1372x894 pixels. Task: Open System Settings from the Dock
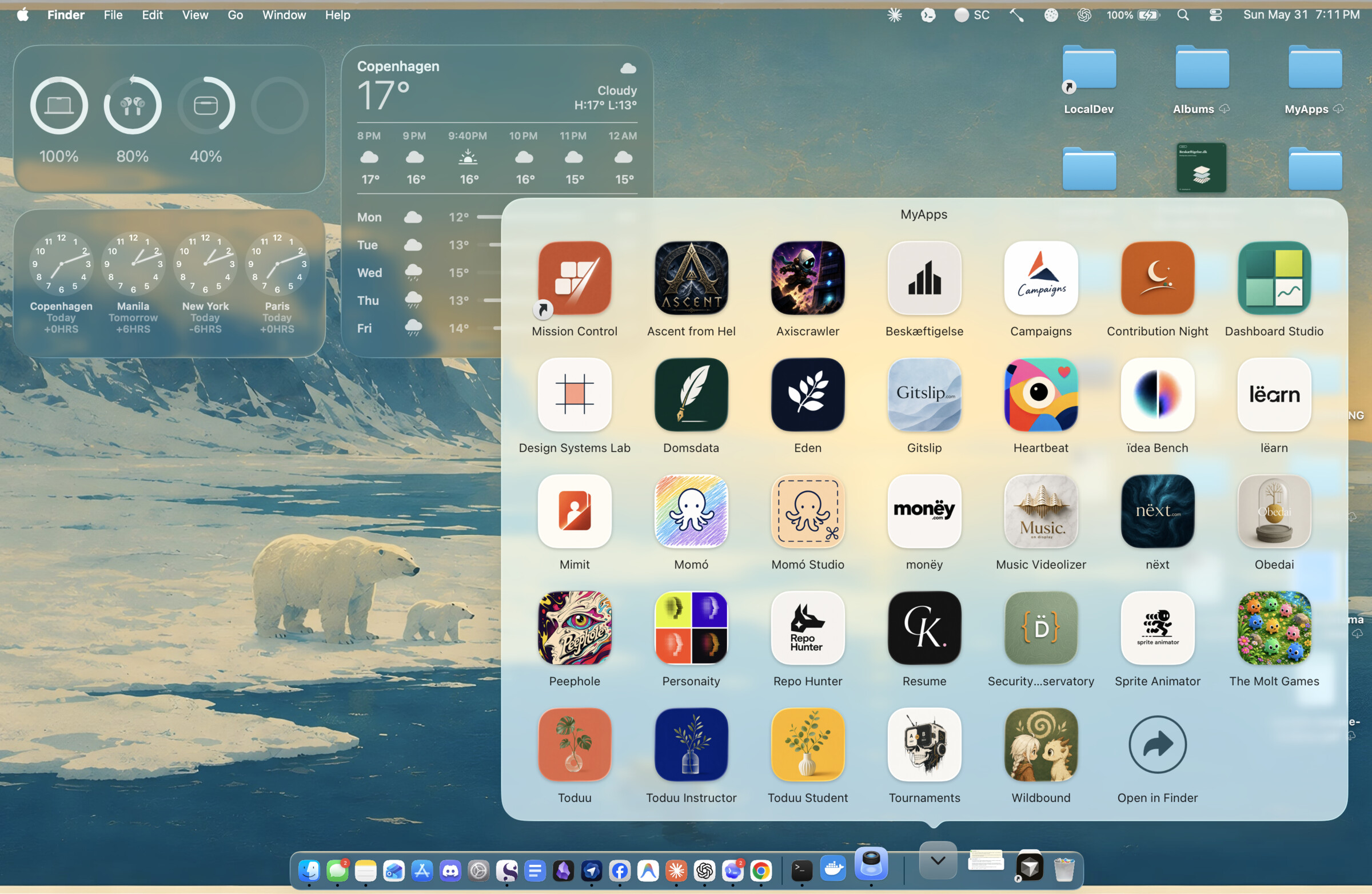(478, 871)
